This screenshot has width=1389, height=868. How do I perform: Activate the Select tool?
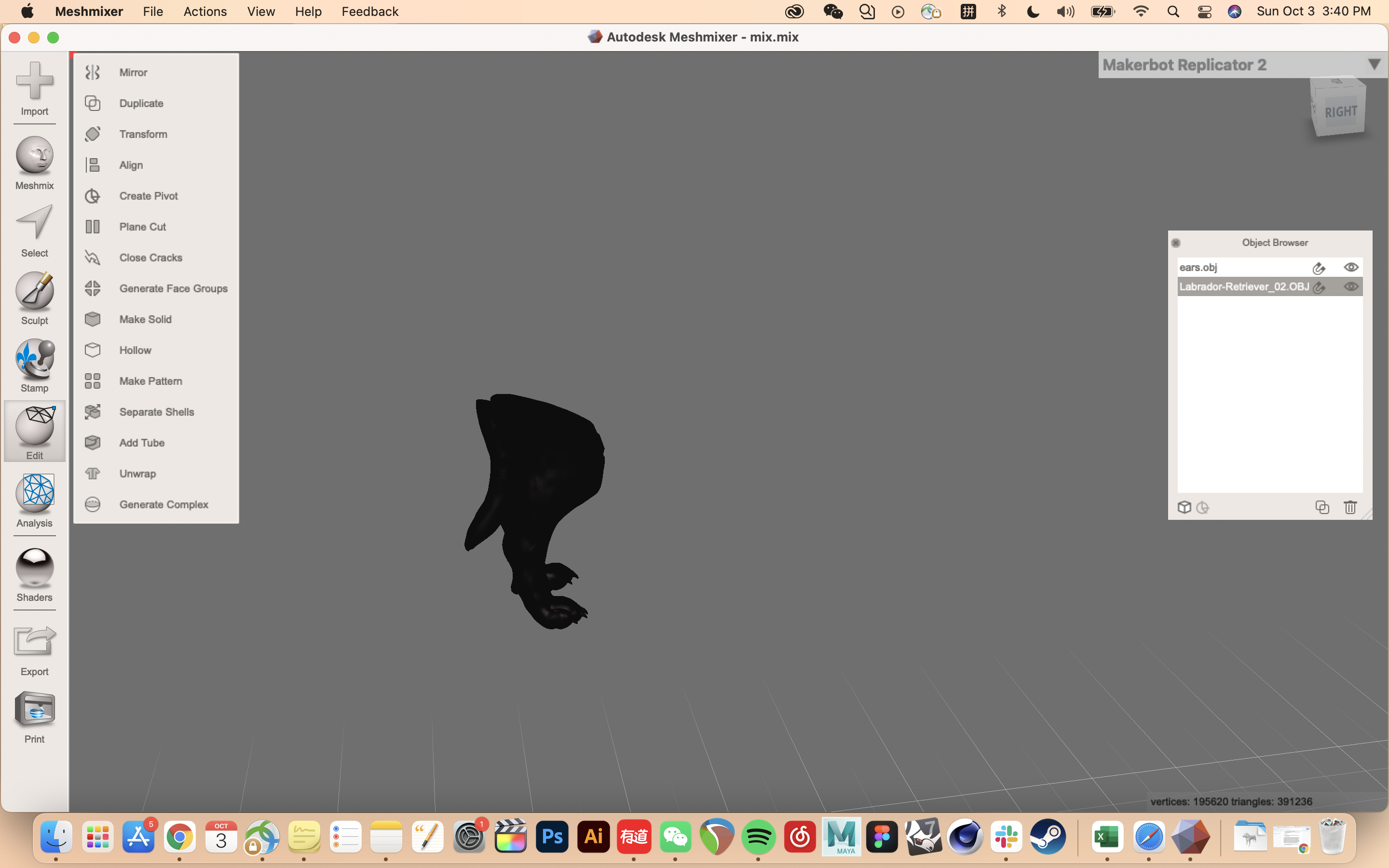click(x=34, y=229)
